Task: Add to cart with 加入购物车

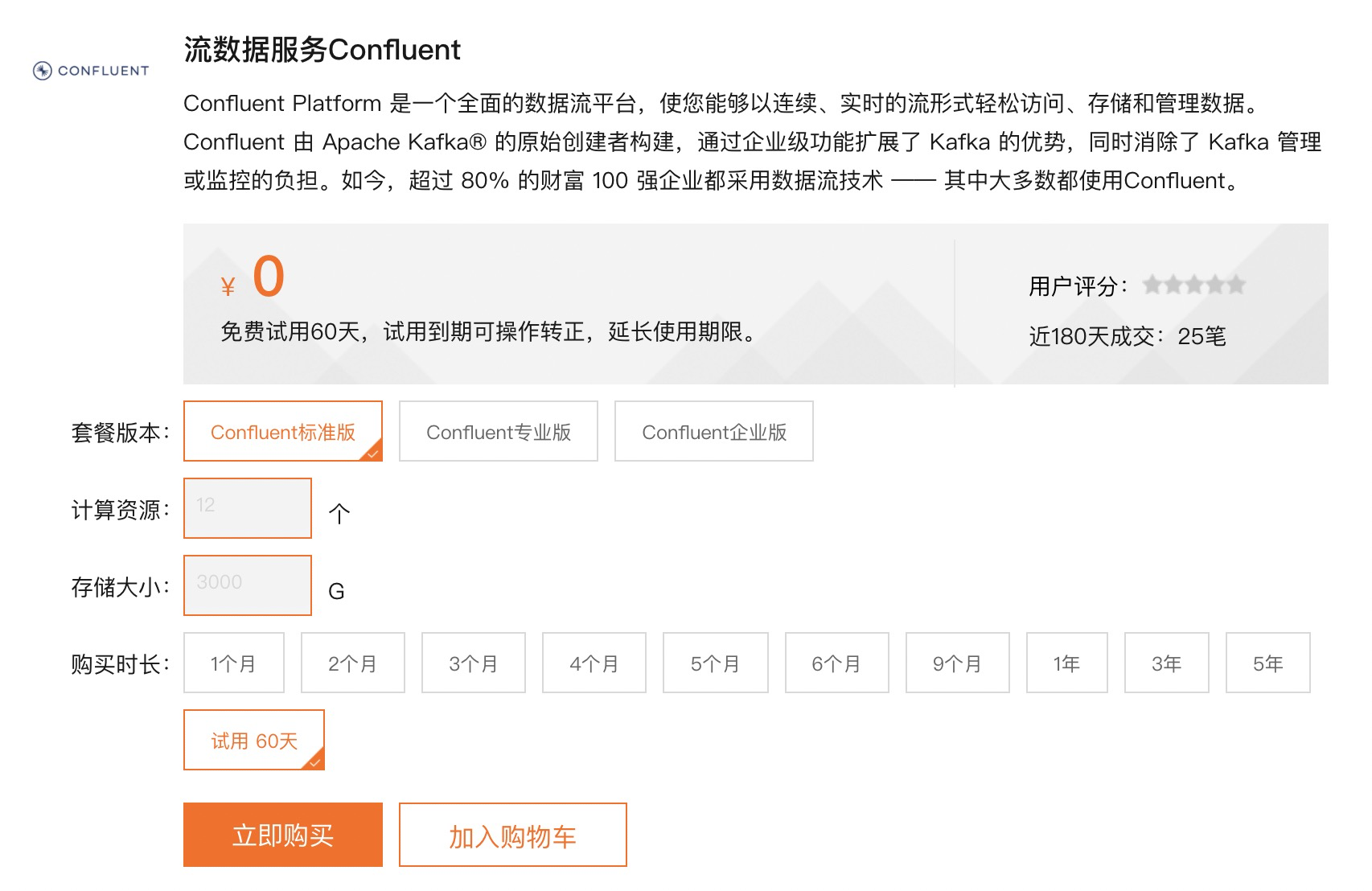Action: click(513, 835)
